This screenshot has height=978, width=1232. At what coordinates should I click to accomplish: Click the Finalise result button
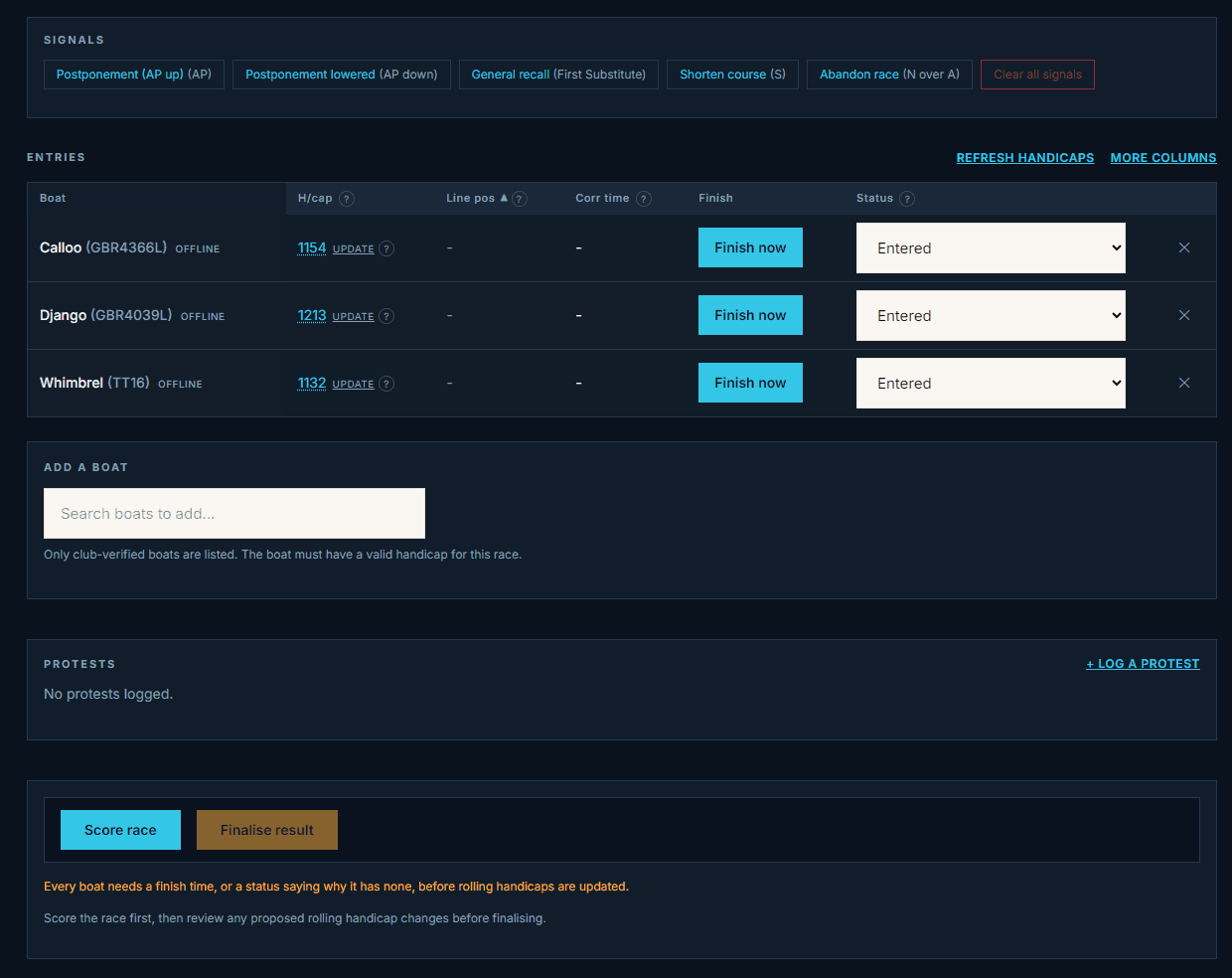[267, 830]
